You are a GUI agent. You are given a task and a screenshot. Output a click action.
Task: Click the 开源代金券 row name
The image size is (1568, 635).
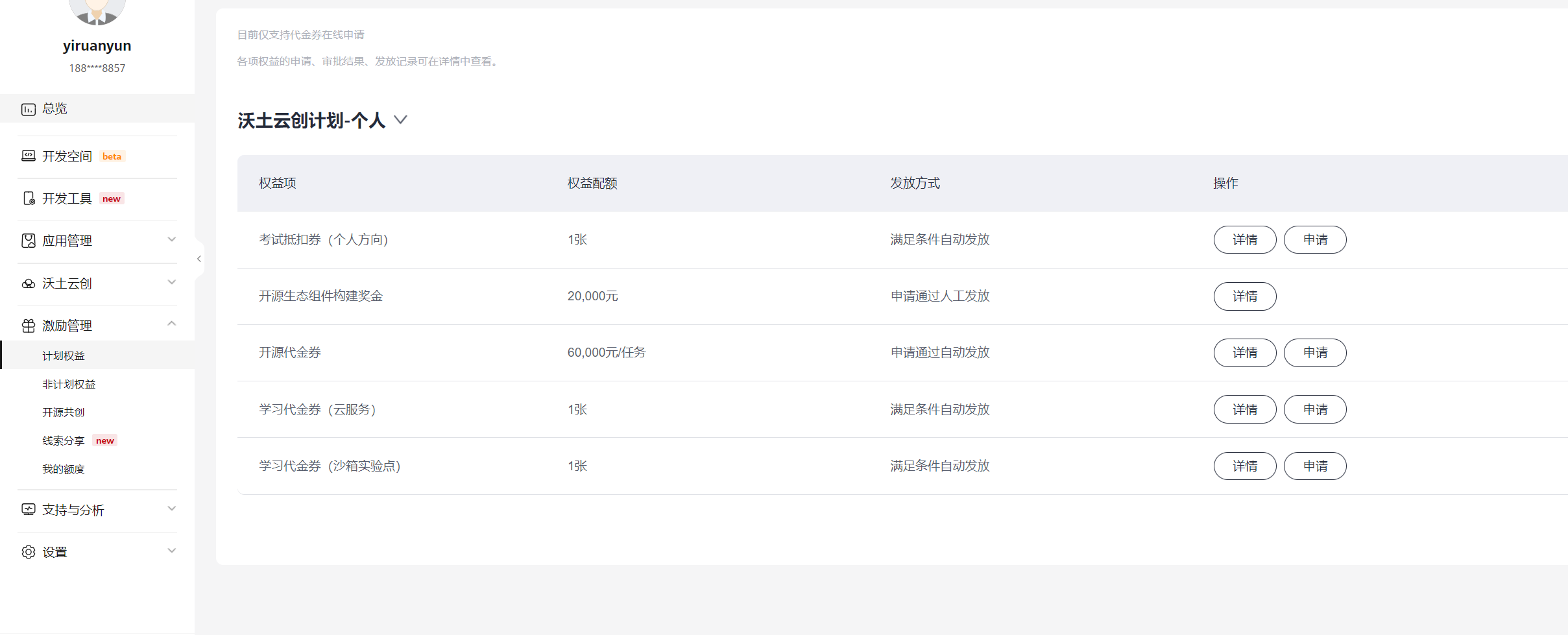(290, 352)
